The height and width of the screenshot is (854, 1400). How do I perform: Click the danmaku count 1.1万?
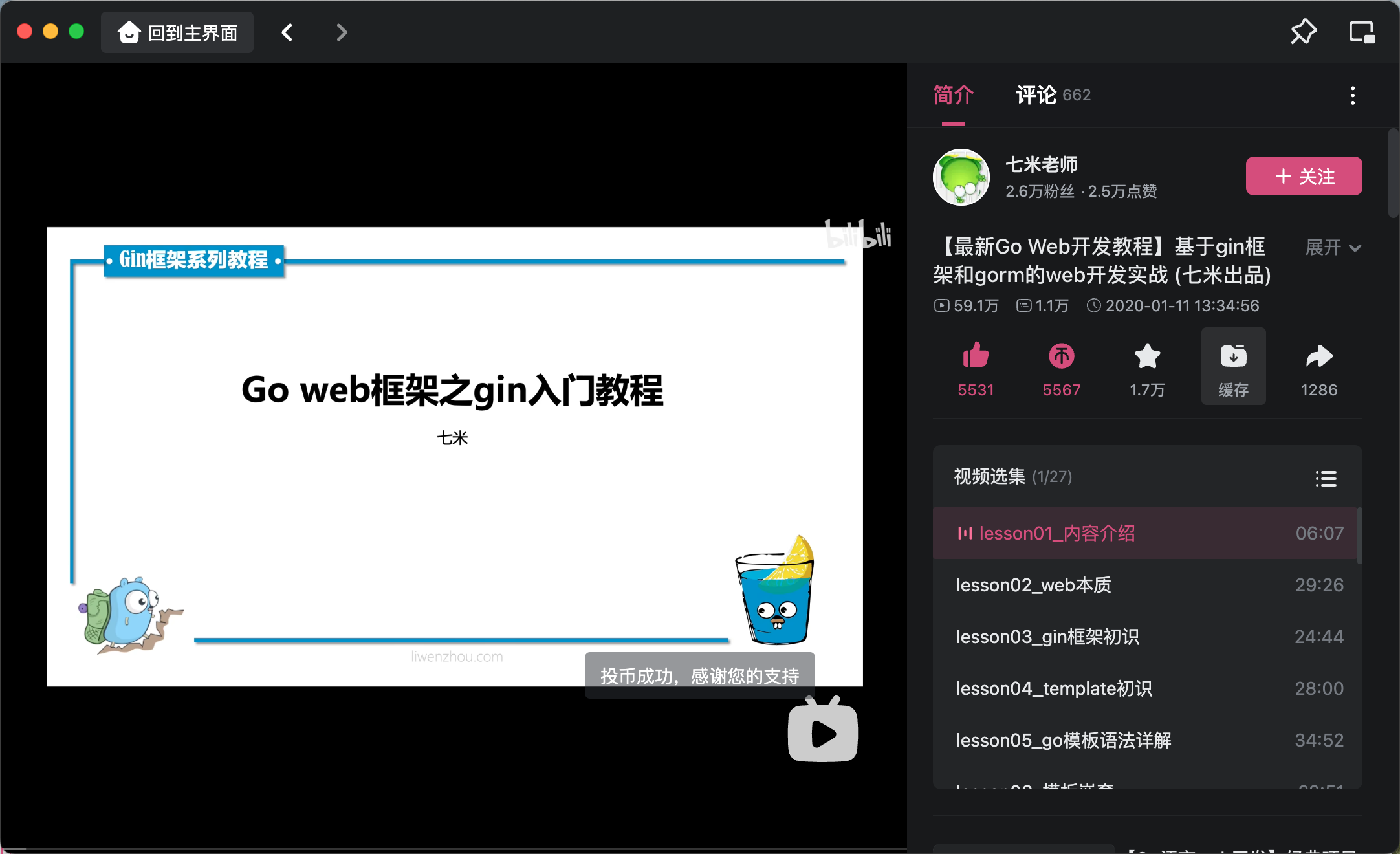[1042, 305]
